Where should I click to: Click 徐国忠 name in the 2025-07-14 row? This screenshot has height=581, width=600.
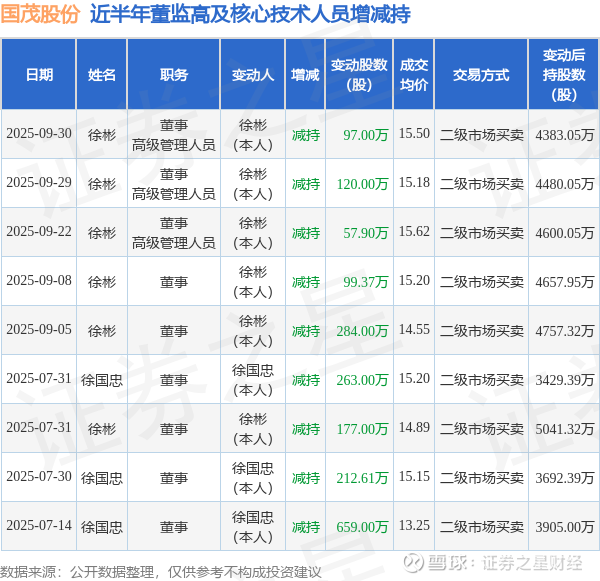pyautogui.click(x=102, y=527)
